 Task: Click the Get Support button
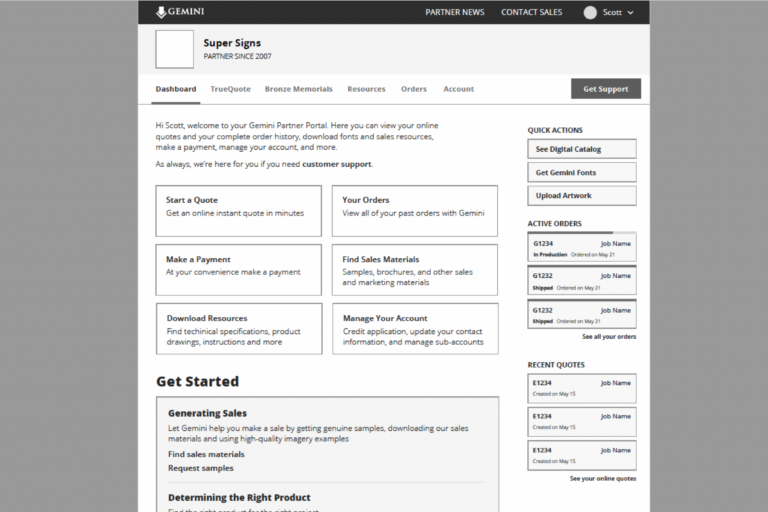[606, 89]
